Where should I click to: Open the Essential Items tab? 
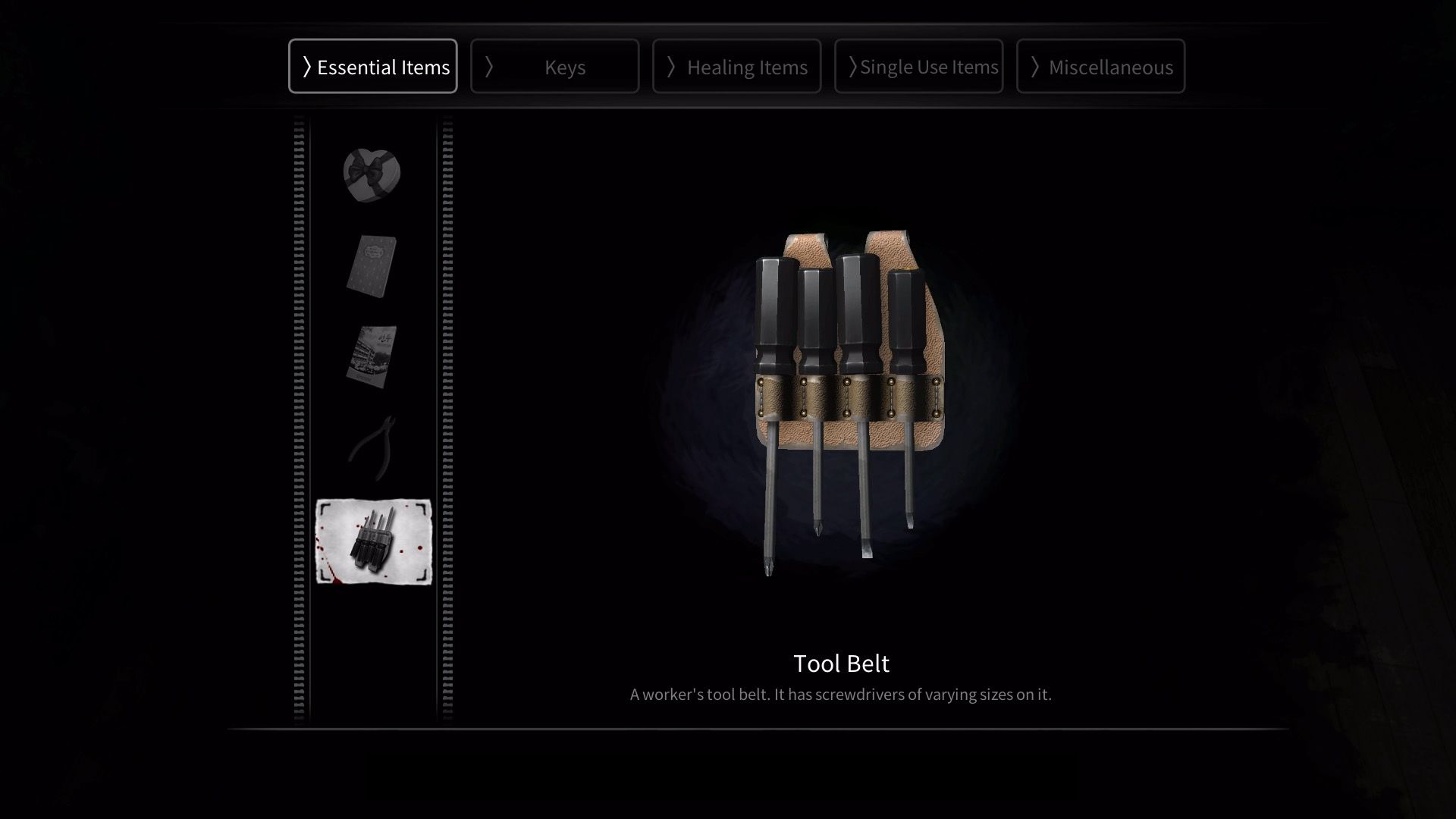pyautogui.click(x=373, y=66)
